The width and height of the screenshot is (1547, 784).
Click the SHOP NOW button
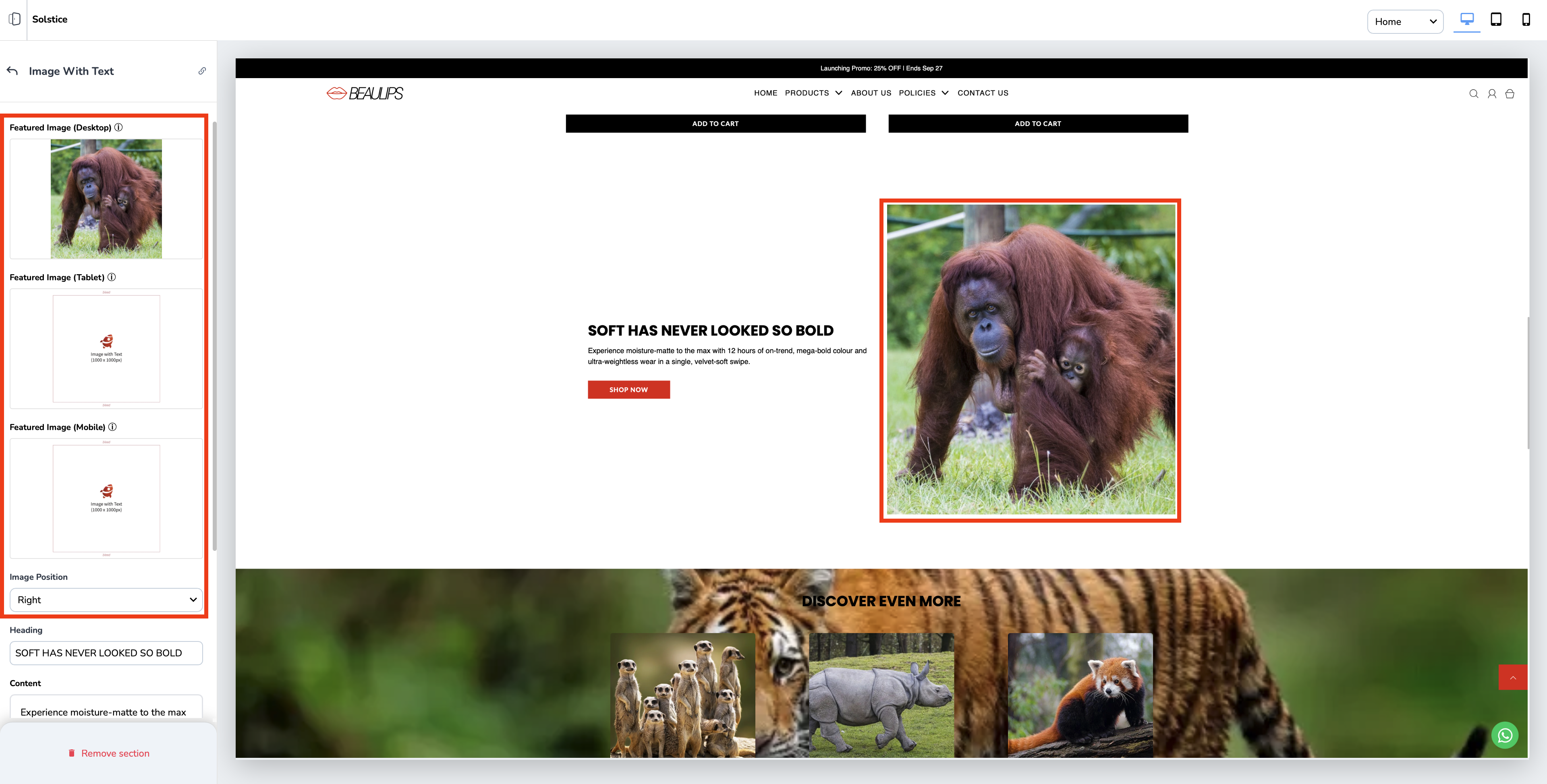click(x=628, y=390)
